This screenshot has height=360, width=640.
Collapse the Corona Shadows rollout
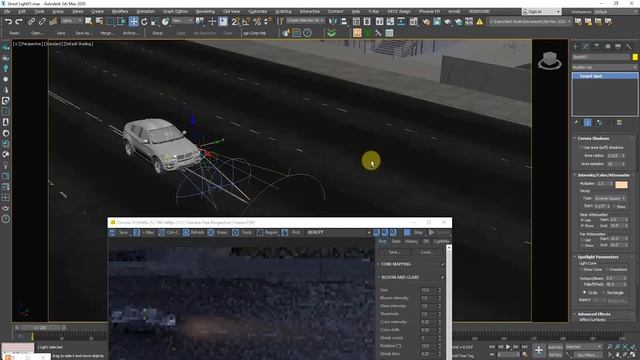(x=593, y=138)
